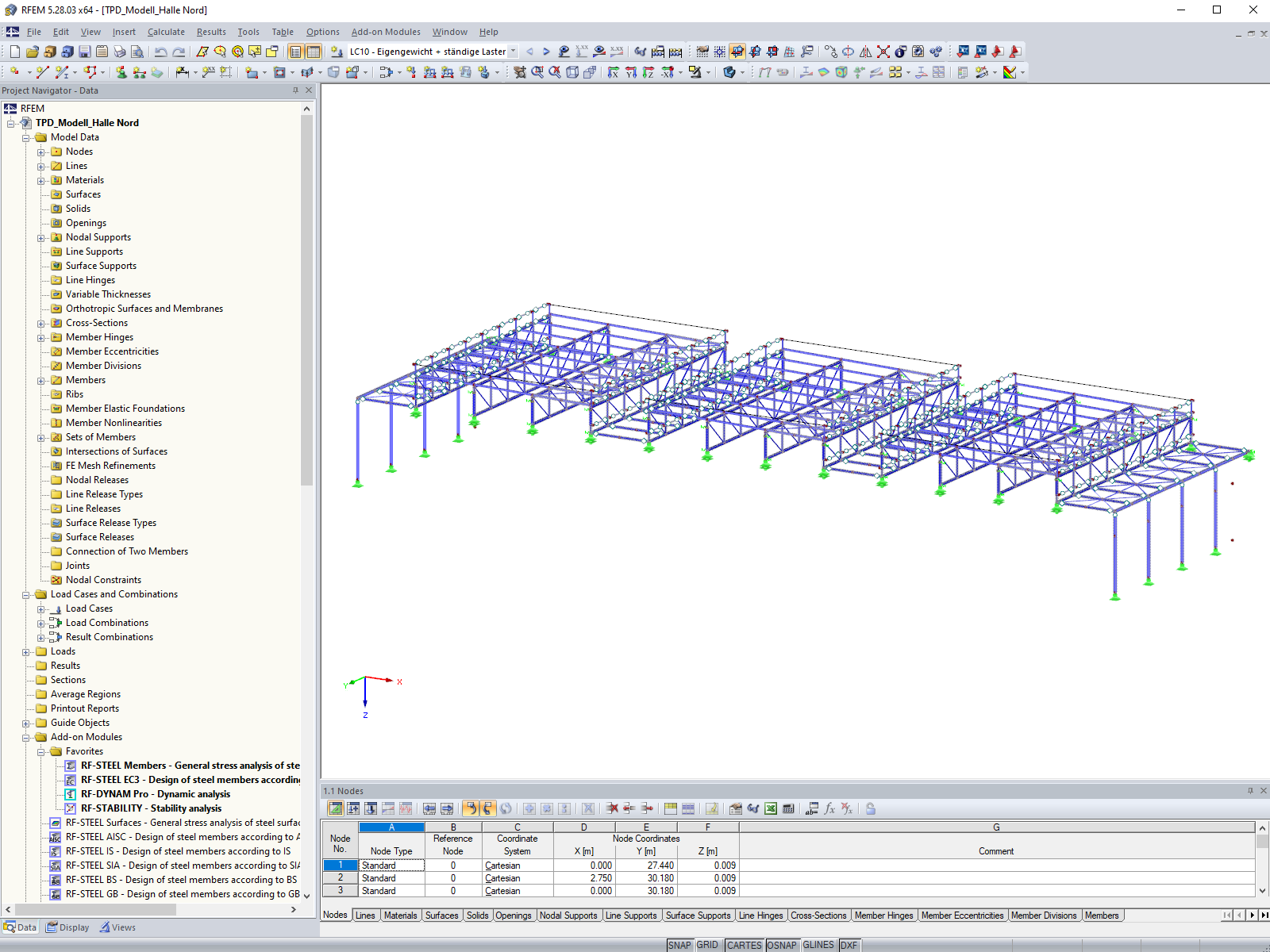
Task: Toggle SNAP in status bar
Action: coord(679,945)
